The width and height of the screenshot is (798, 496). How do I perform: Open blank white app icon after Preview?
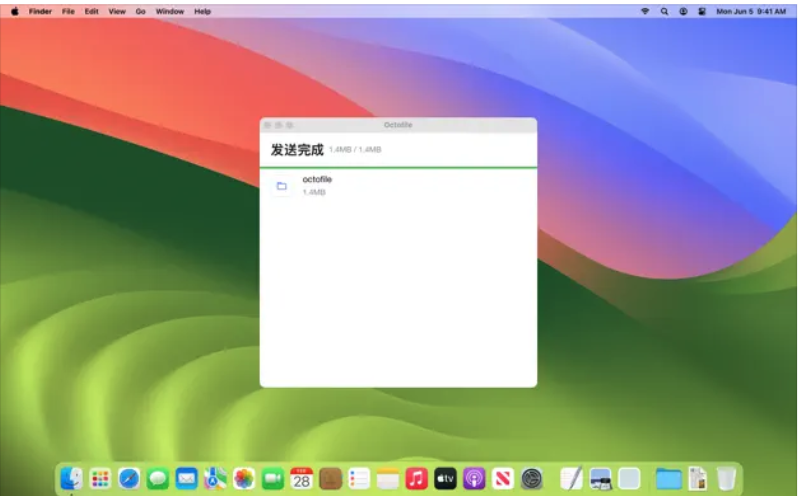[629, 478]
